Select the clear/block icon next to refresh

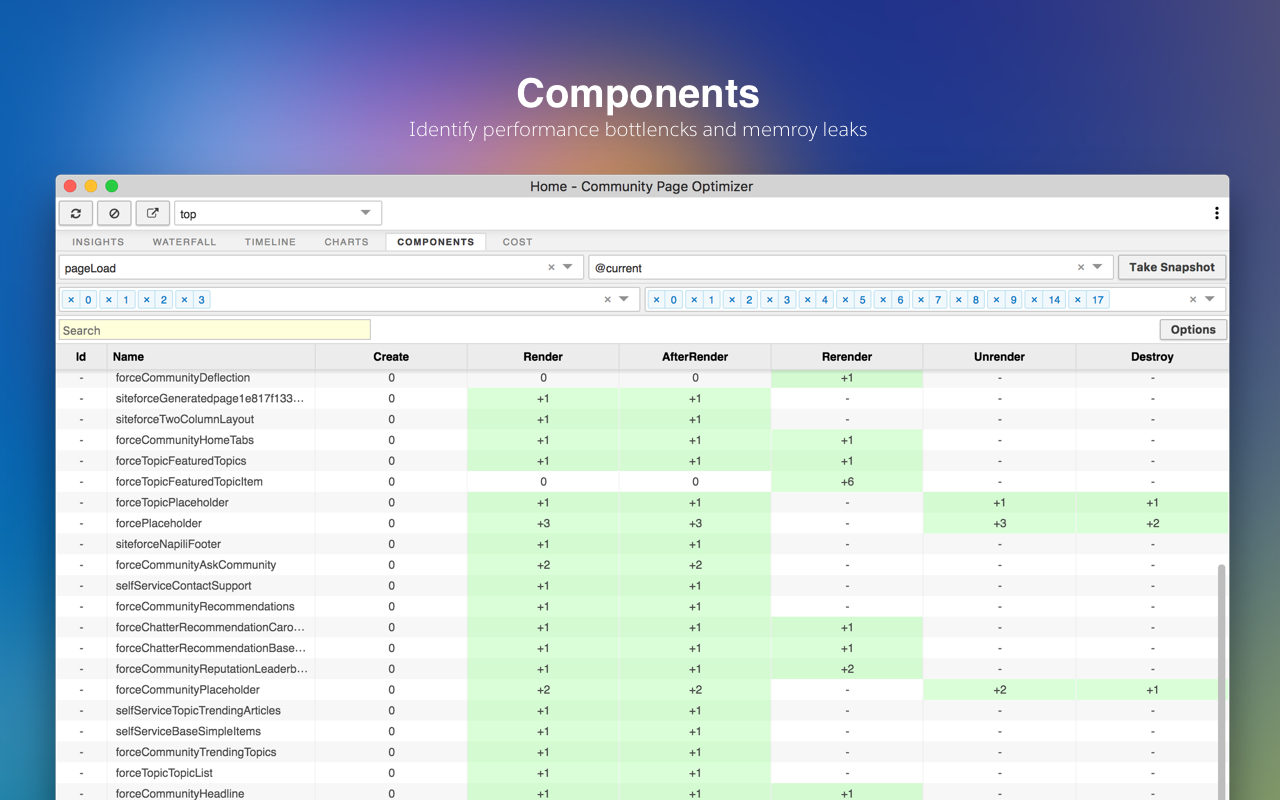[x=113, y=213]
